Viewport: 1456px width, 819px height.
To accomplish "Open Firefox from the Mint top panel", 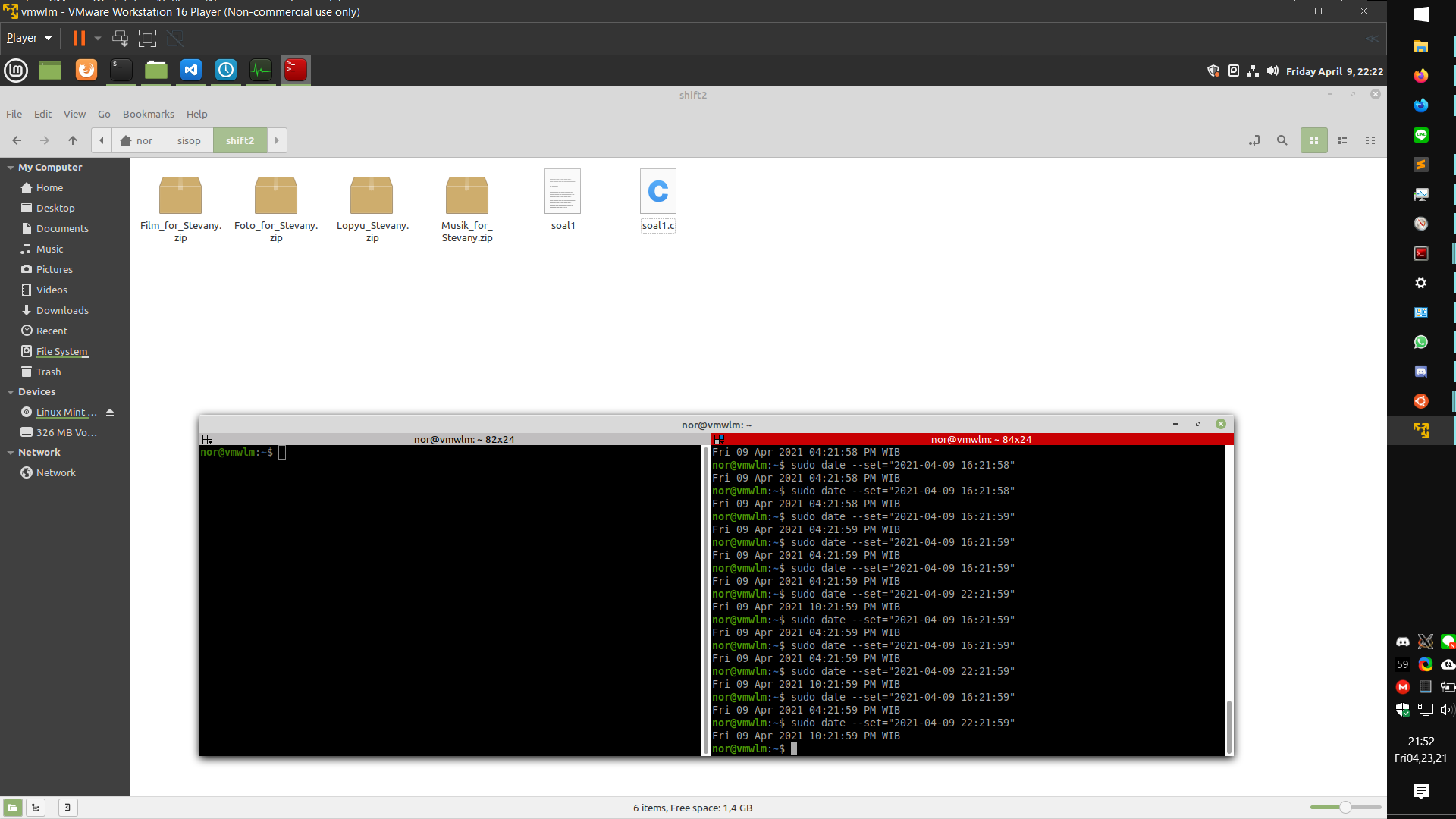I will [x=86, y=70].
